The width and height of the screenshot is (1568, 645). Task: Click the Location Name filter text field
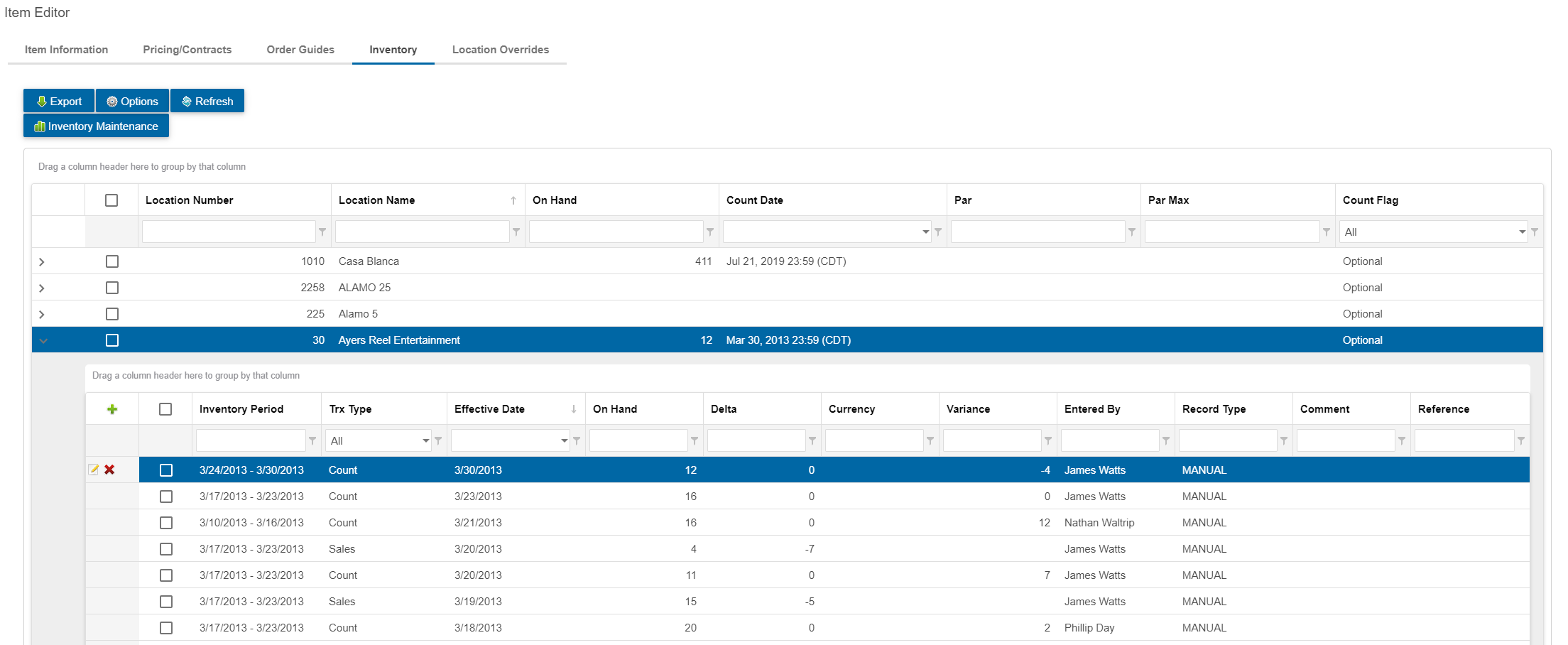point(423,232)
